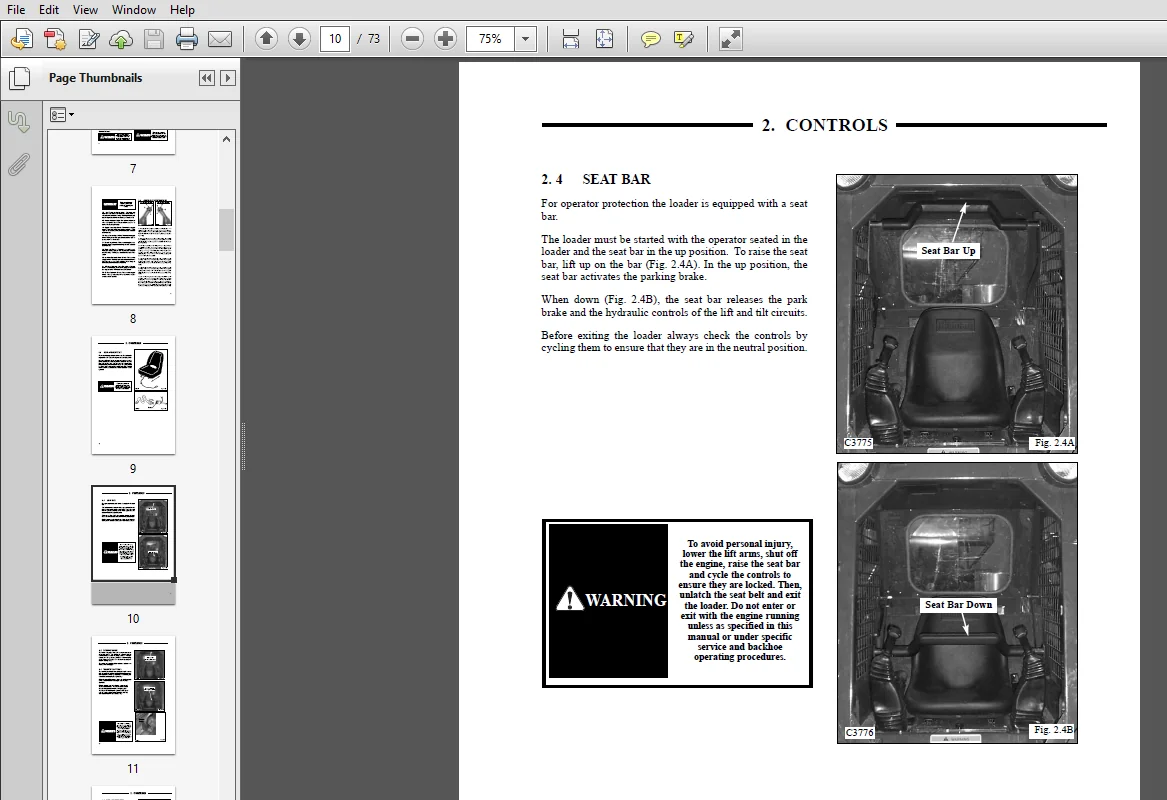The height and width of the screenshot is (800, 1167).
Task: Click the expand panel right arrow
Action: 228,78
